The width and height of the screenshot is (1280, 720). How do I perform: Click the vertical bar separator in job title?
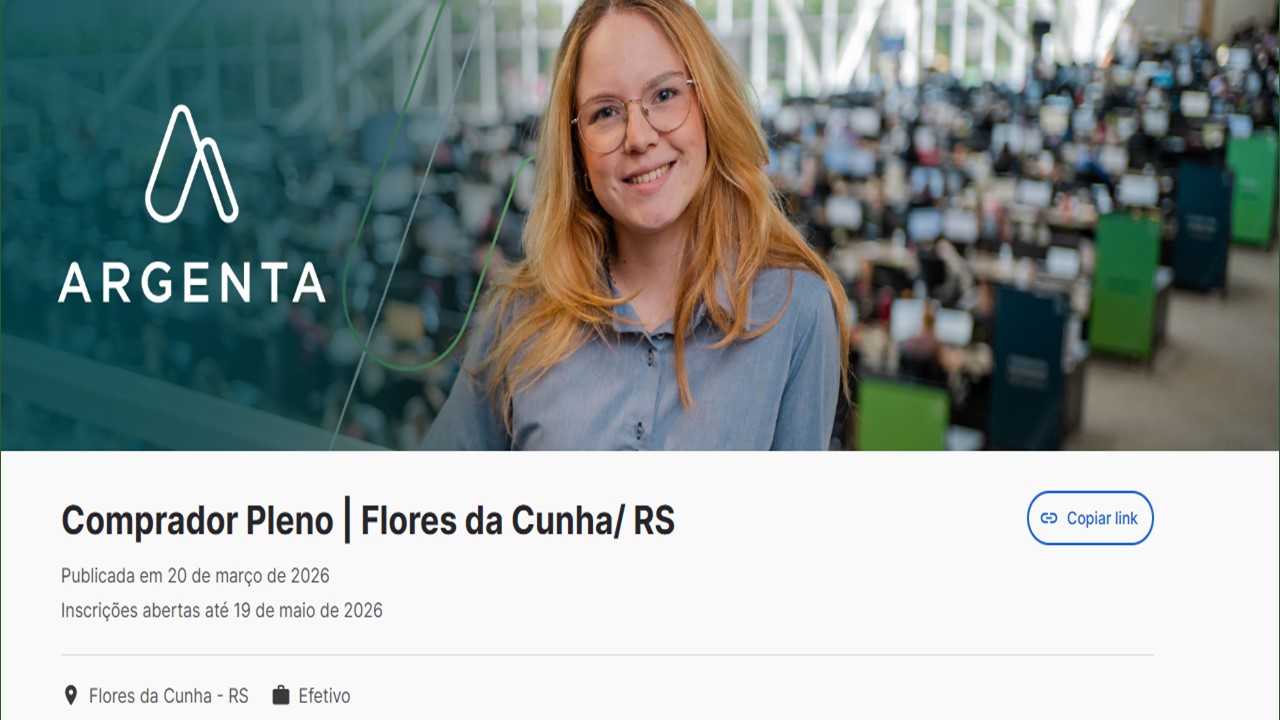[x=347, y=521]
